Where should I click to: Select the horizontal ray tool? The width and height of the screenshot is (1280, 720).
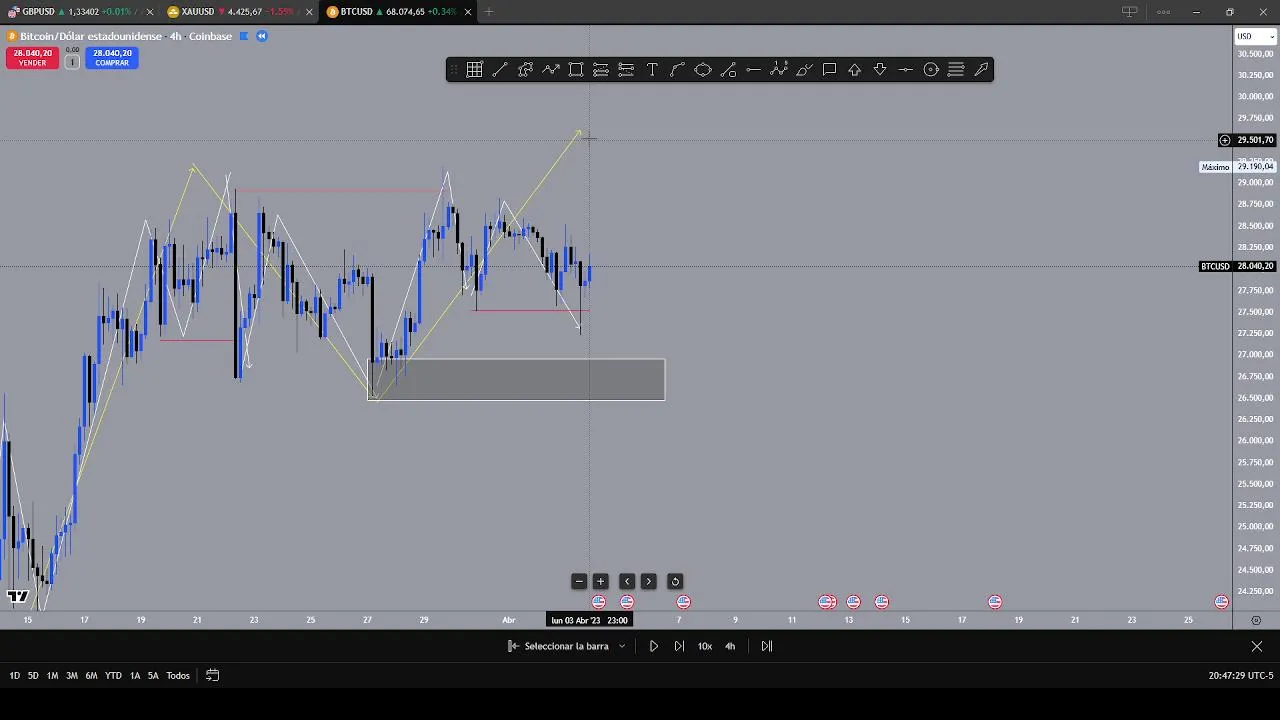905,69
